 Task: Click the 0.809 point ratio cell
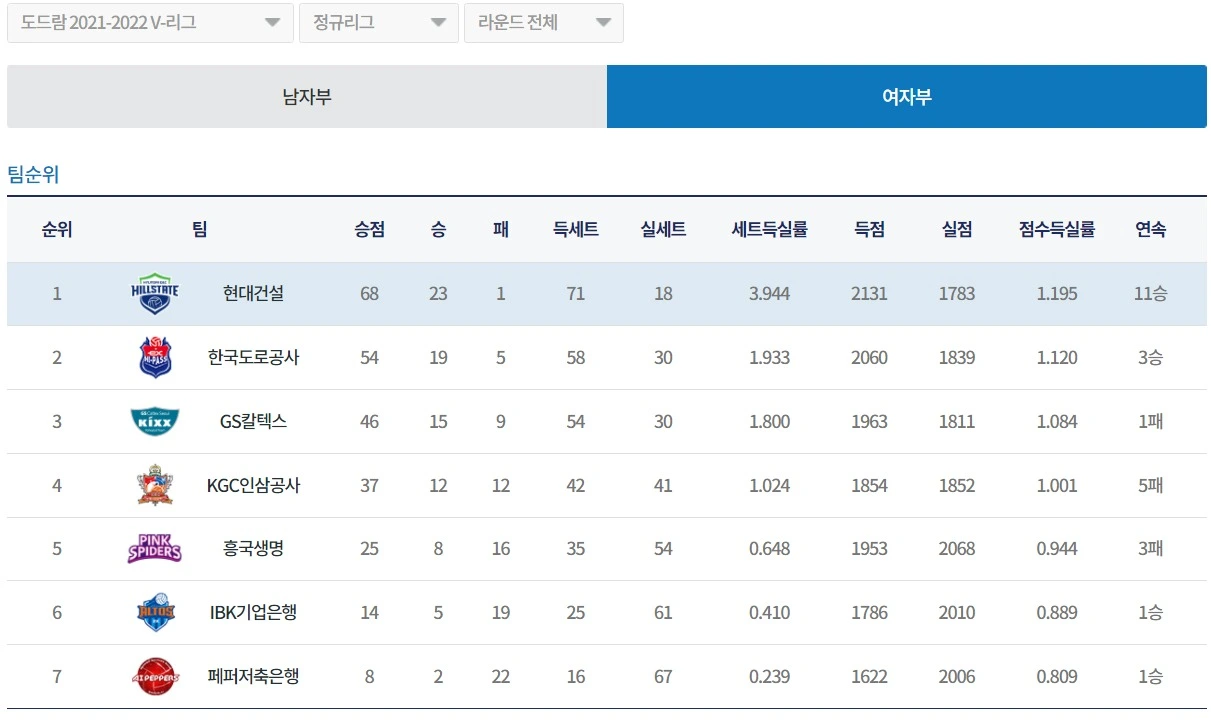[1057, 676]
